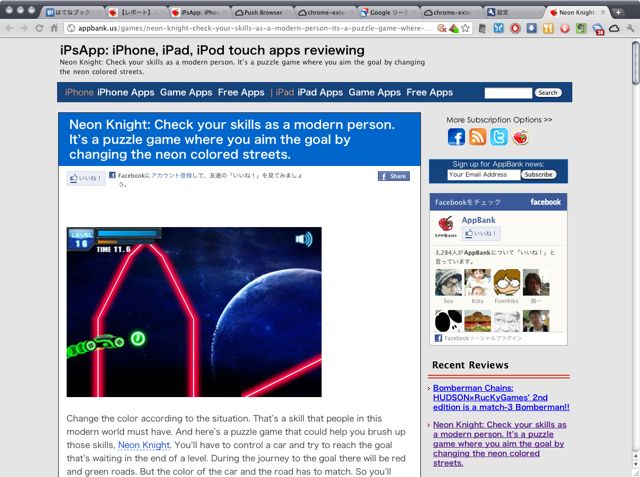Viewport: 640px width, 477px height.
Task: Click the Facebookにアカウント登録 link
Action: (x=169, y=175)
